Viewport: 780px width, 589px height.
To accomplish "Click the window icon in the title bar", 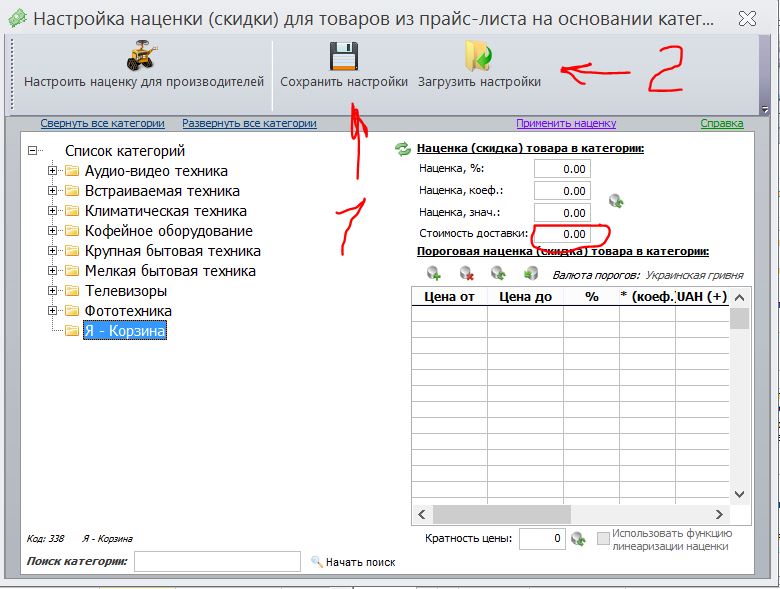I will click(x=18, y=18).
